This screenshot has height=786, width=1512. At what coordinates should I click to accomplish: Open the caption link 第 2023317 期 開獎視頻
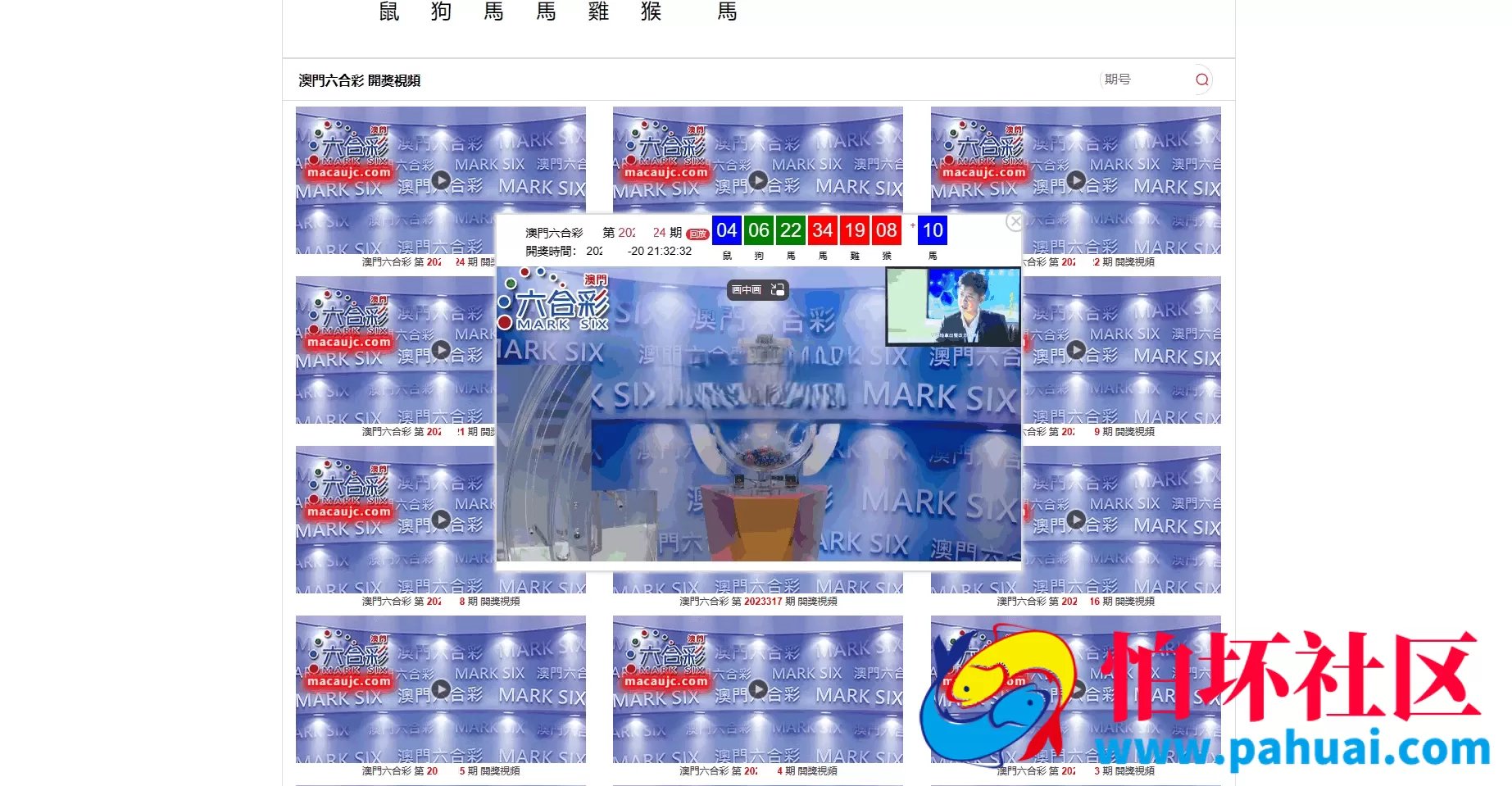[x=758, y=602]
